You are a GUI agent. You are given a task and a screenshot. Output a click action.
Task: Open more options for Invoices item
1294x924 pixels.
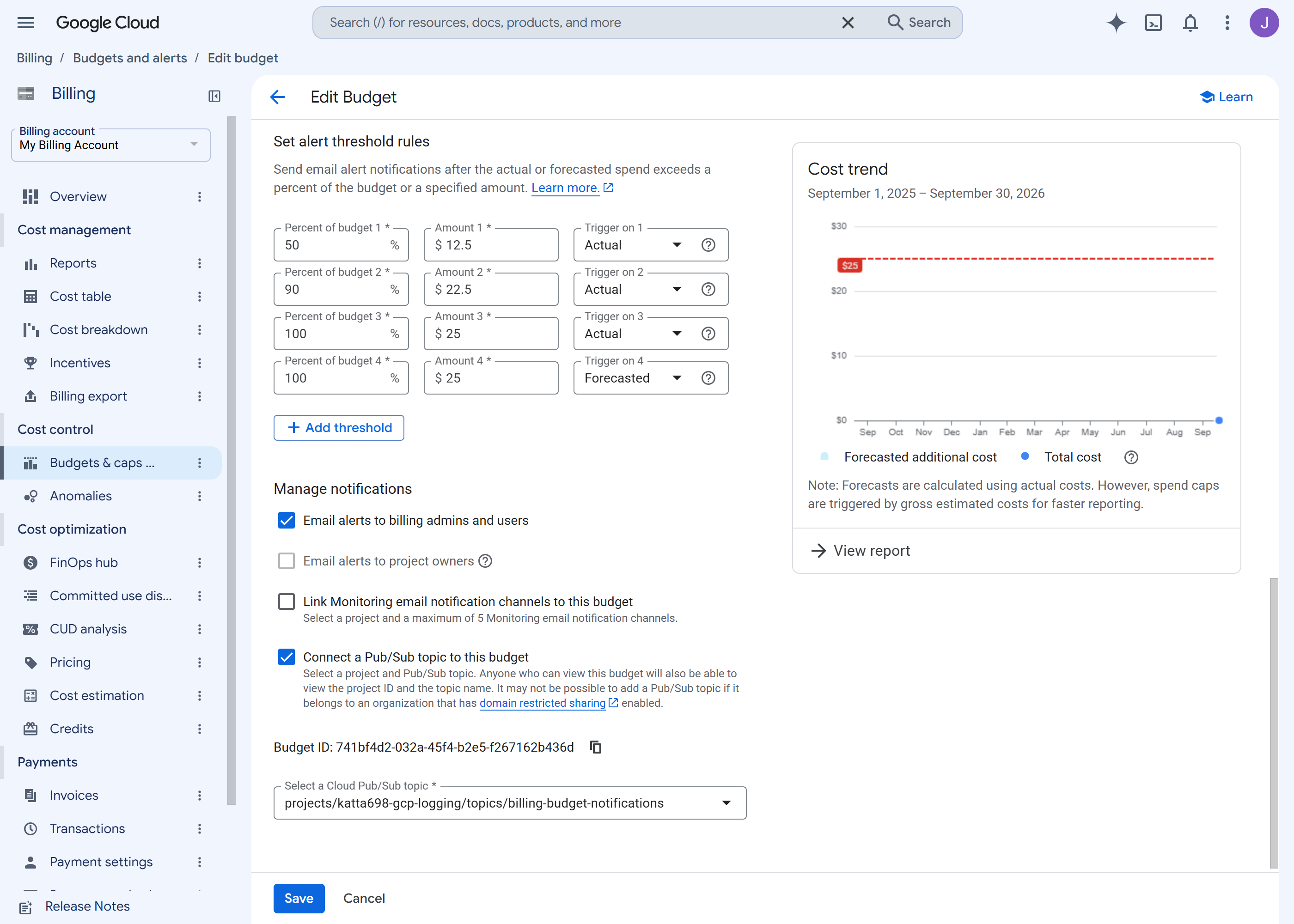point(200,796)
